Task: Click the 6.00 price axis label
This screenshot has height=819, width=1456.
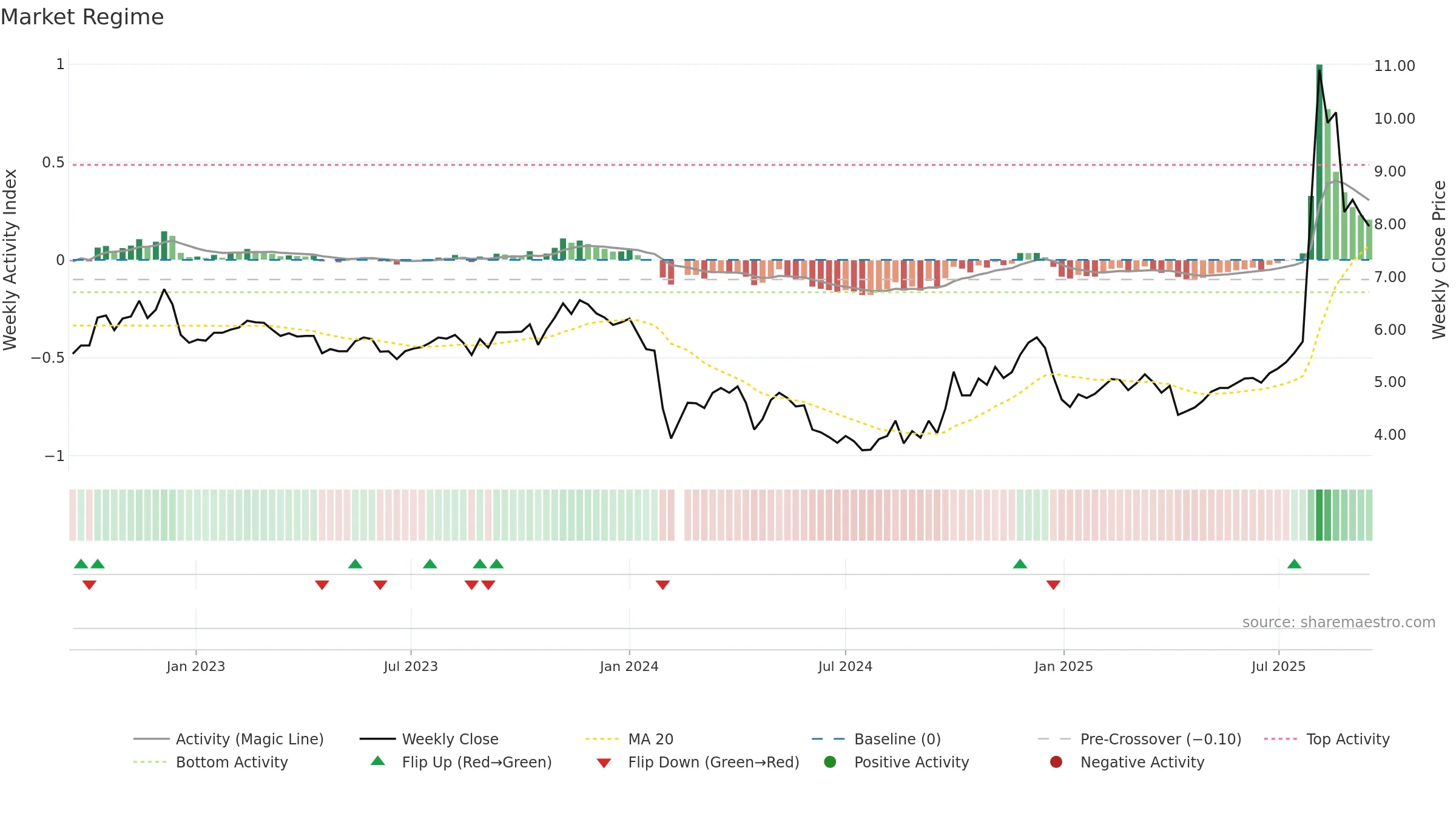Action: pyautogui.click(x=1390, y=329)
